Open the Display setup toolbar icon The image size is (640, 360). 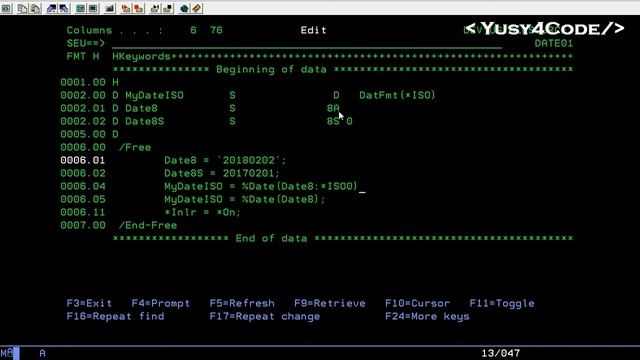click(x=80, y=8)
